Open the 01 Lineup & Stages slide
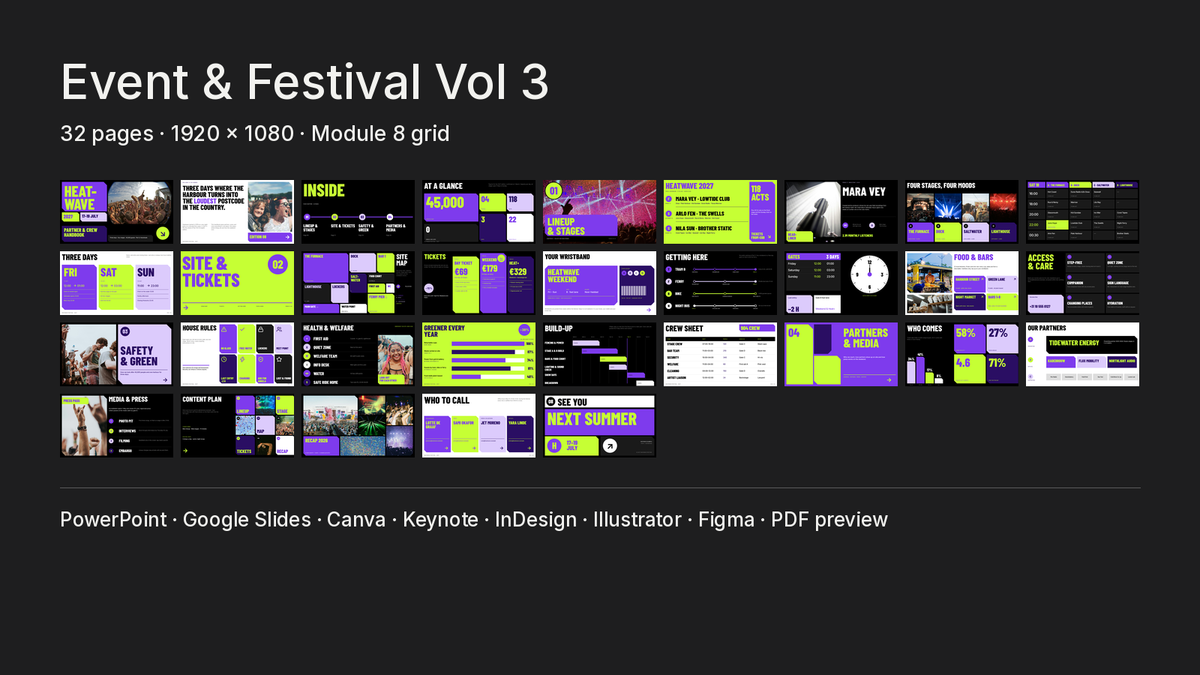 (599, 212)
